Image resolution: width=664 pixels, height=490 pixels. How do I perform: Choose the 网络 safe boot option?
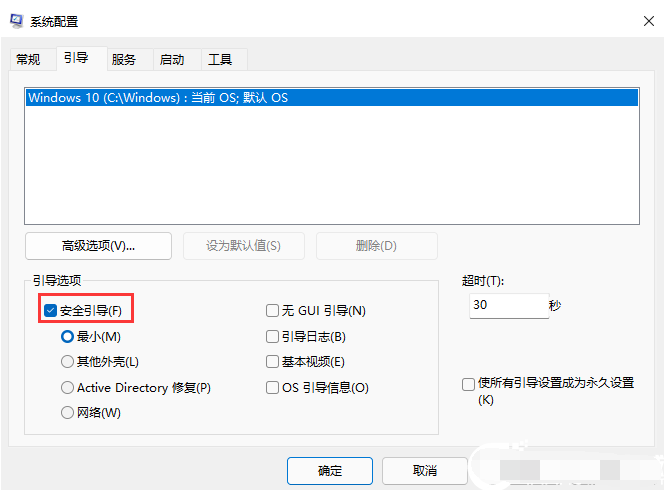(x=68, y=413)
